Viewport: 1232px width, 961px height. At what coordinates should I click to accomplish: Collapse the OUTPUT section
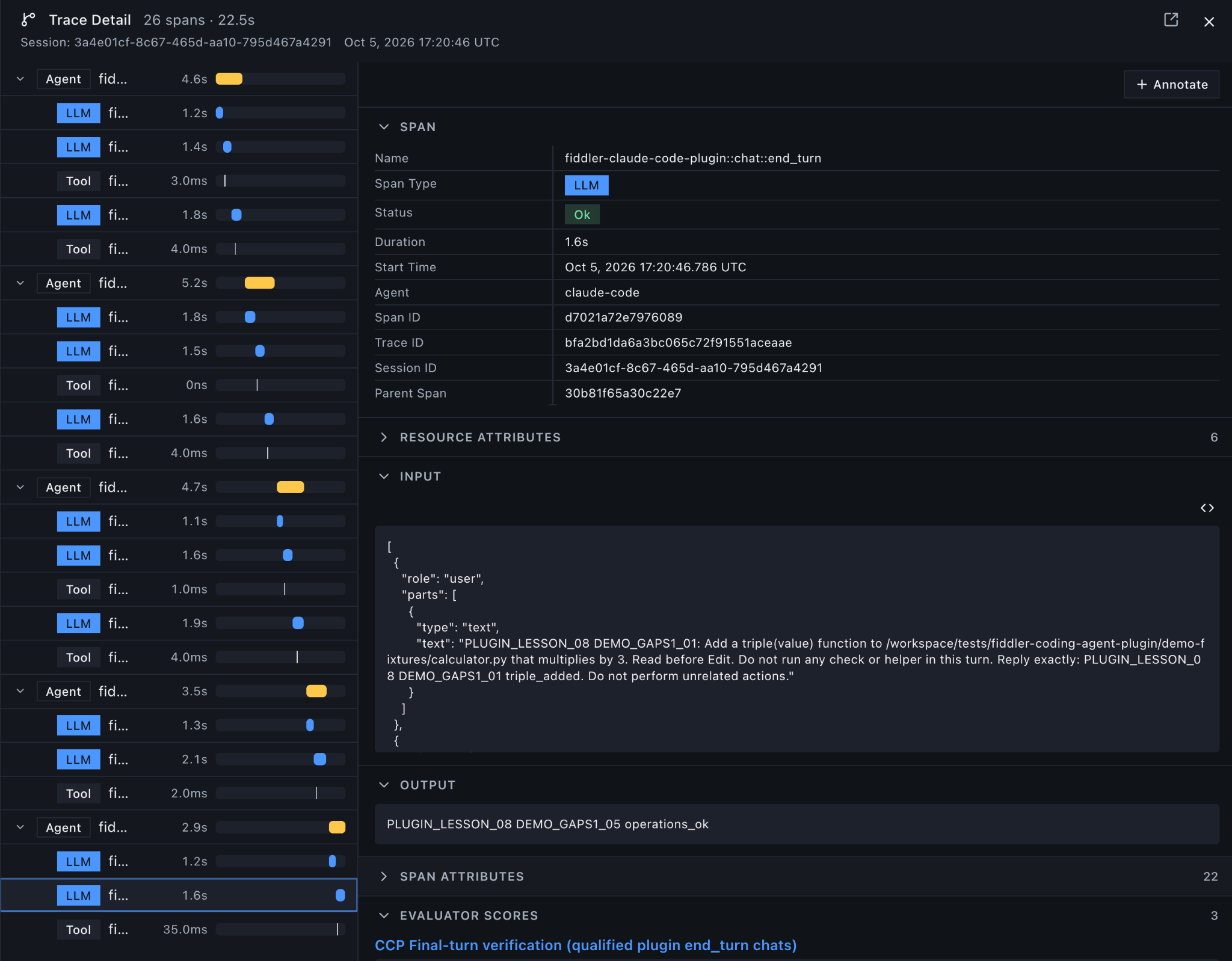(x=384, y=785)
